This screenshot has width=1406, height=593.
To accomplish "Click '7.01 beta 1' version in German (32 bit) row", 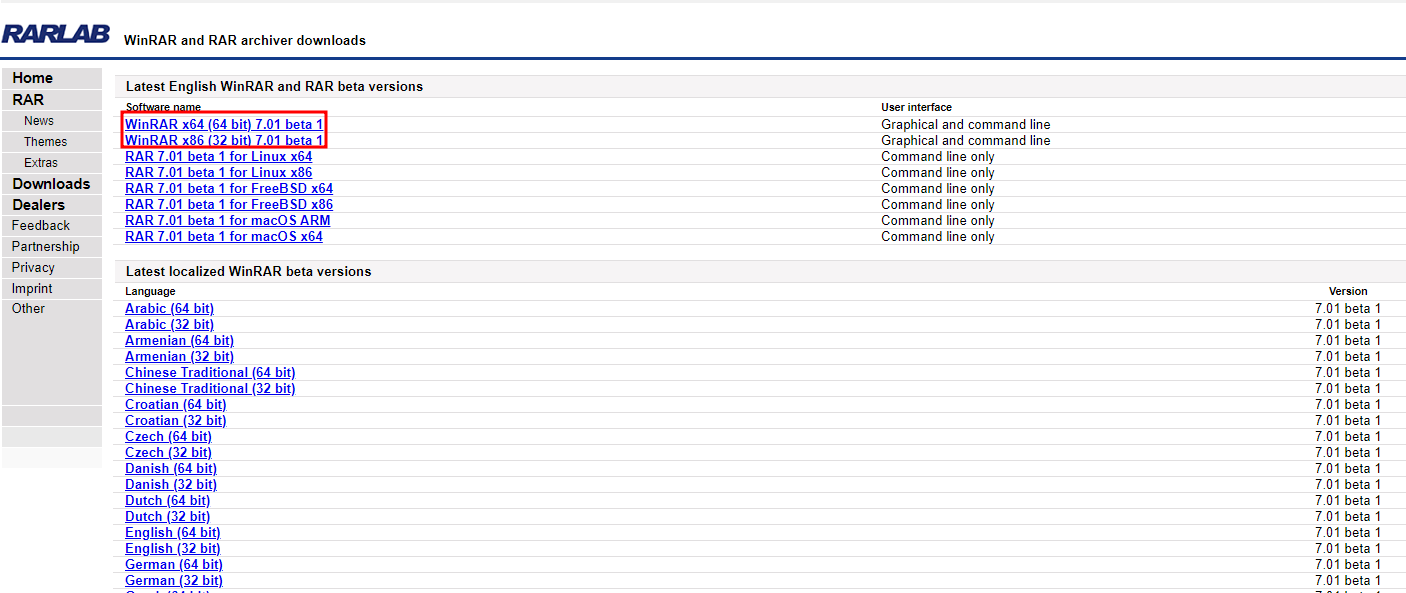I will point(1348,581).
